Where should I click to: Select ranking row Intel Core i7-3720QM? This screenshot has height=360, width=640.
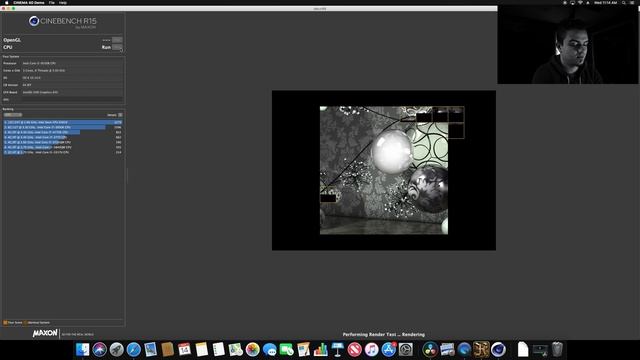pos(63,142)
